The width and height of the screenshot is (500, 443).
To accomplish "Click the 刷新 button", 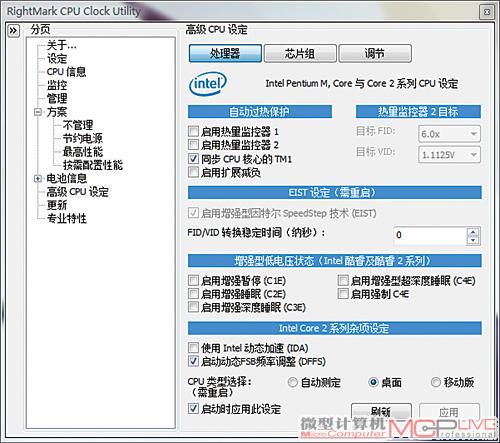I will click(x=381, y=412).
